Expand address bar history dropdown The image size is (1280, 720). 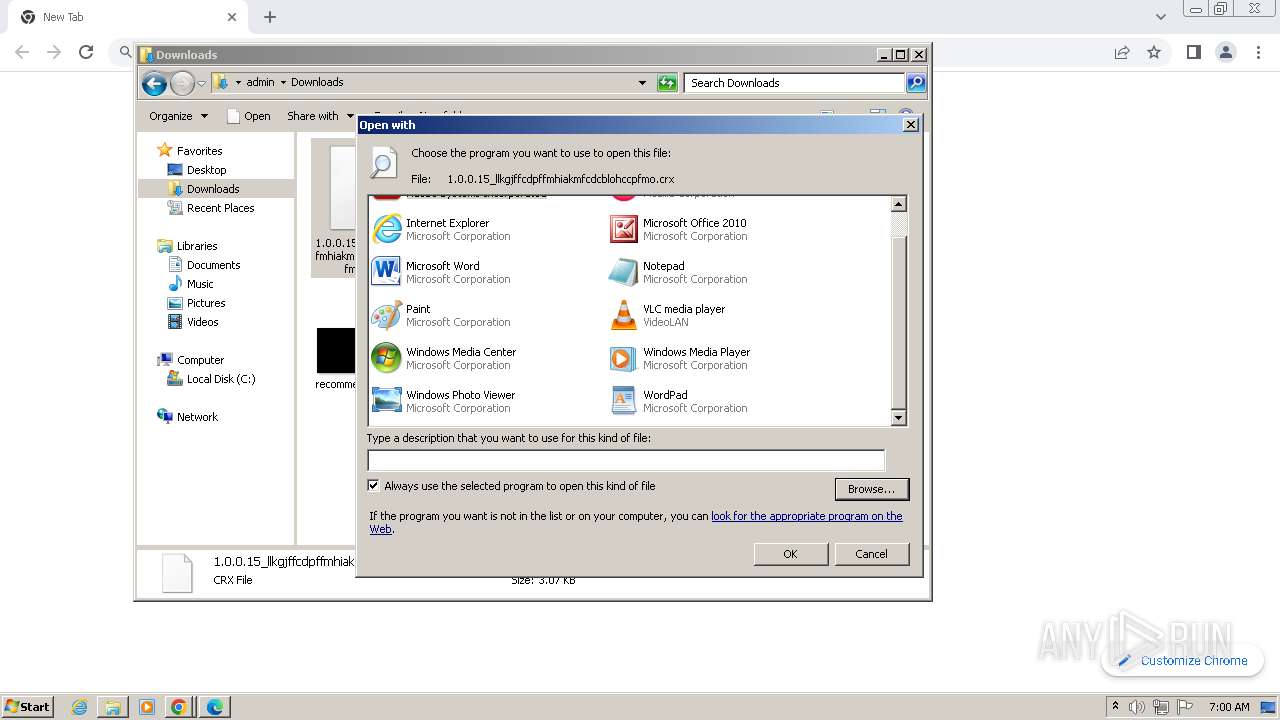tap(642, 83)
